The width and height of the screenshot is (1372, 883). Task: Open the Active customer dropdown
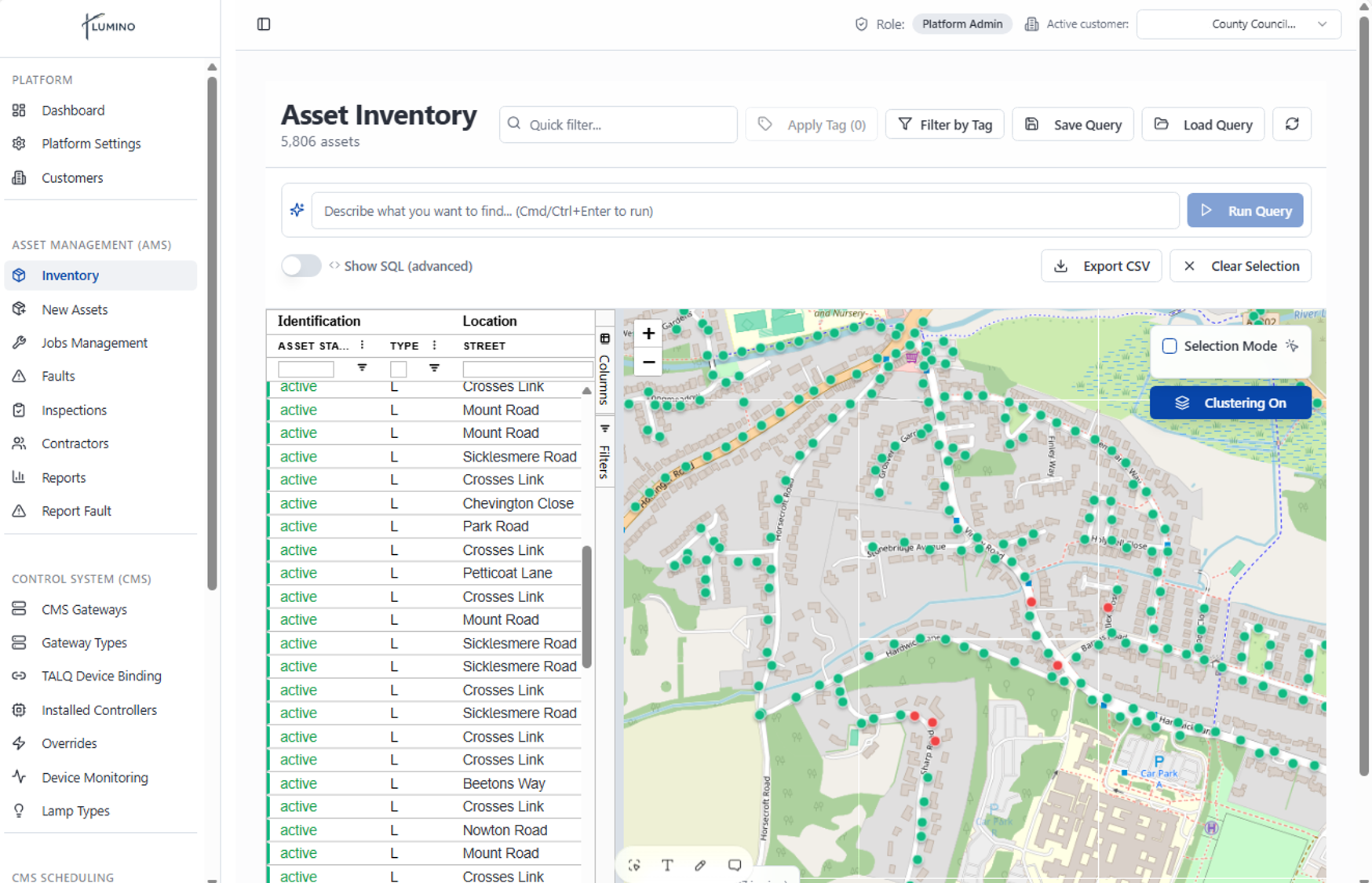1239,24
